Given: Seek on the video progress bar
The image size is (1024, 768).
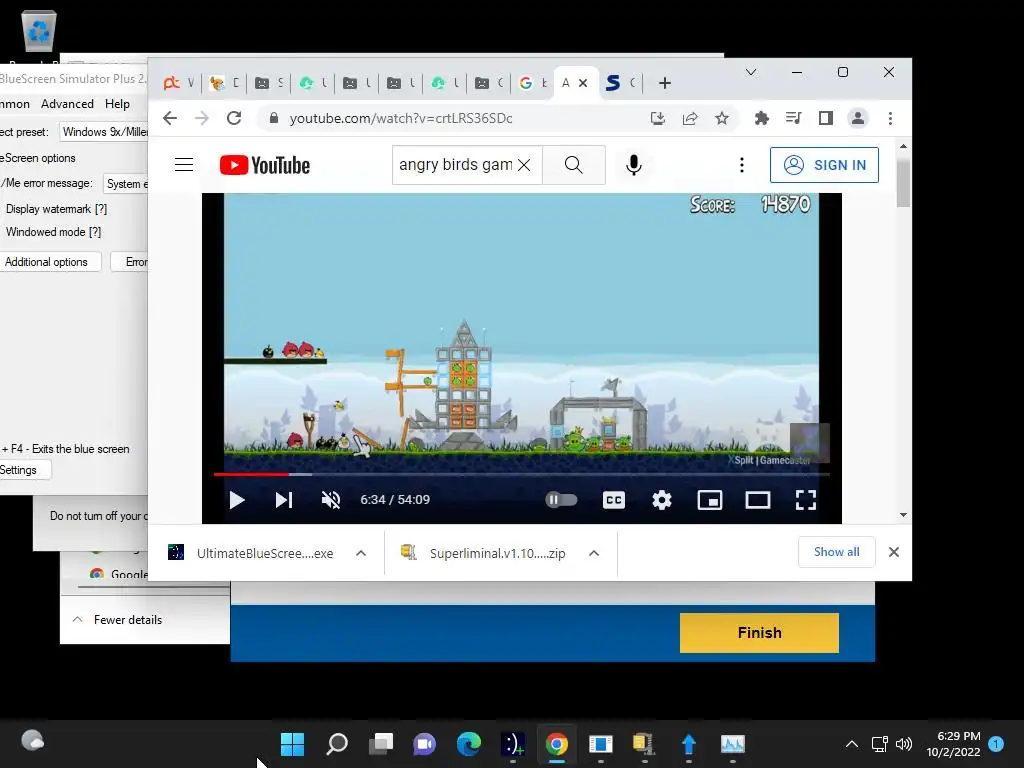Looking at the screenshot, I should pos(521,474).
